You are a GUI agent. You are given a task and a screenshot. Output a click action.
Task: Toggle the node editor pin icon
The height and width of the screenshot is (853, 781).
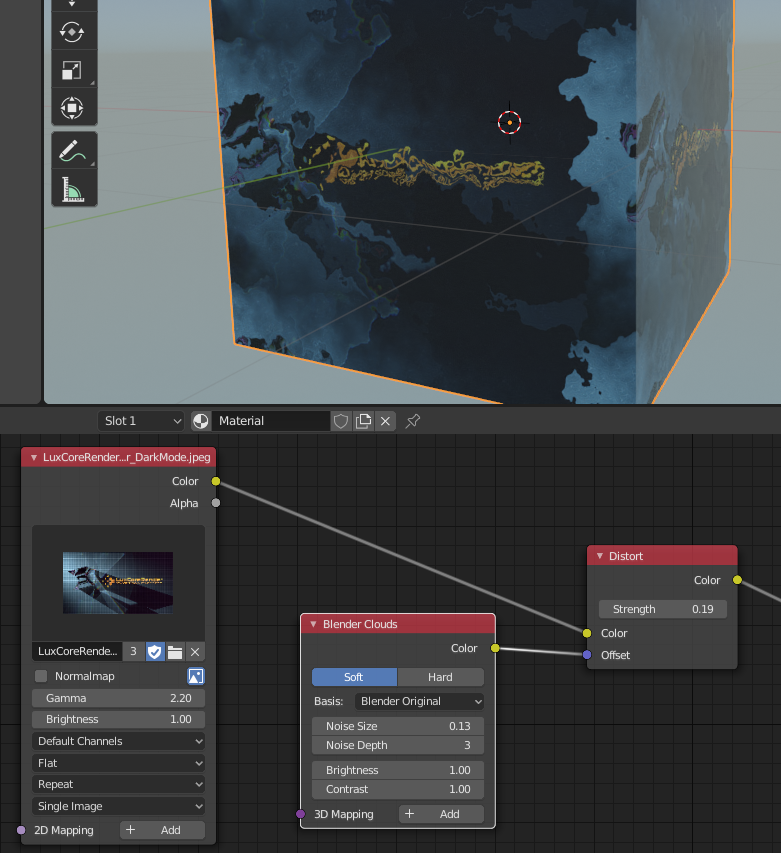pos(413,421)
